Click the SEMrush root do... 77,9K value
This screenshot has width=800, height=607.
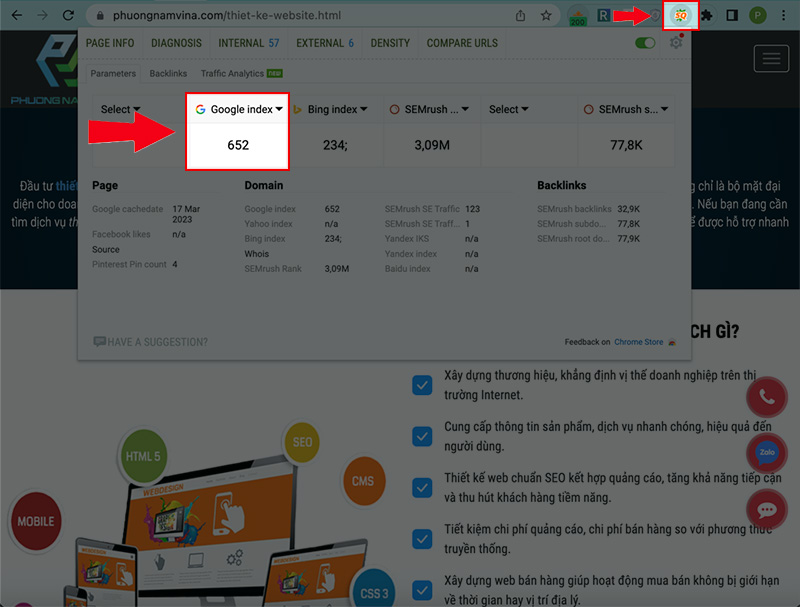pyautogui.click(x=628, y=239)
